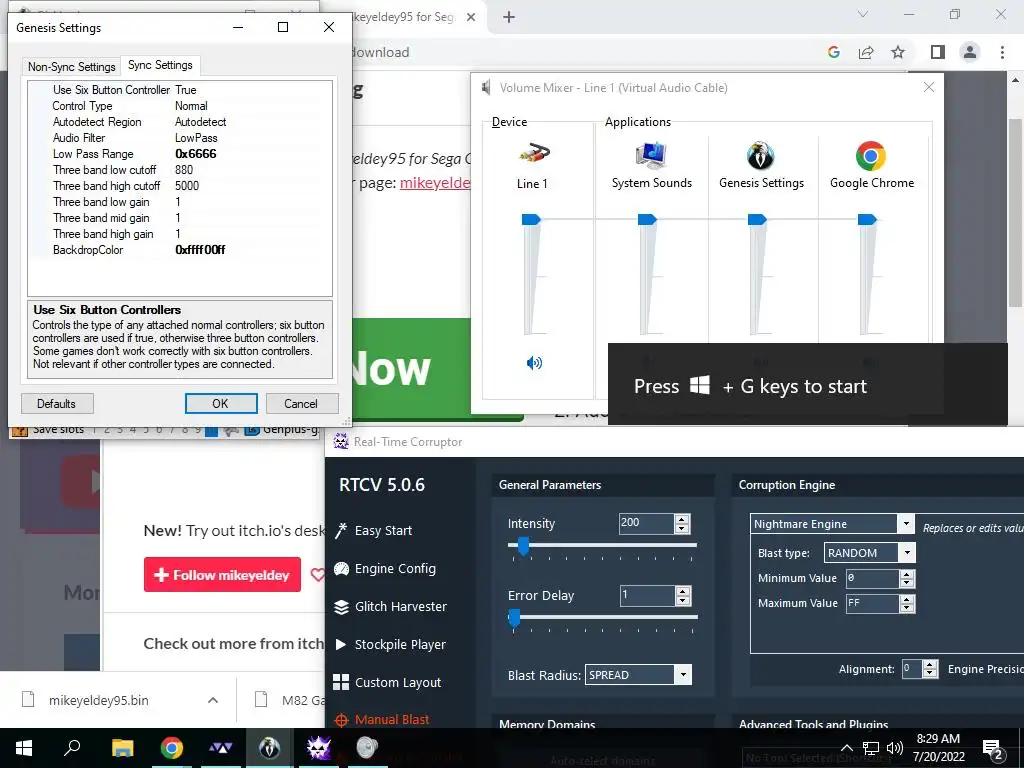This screenshot has width=1024, height=768.
Task: Select Use Six Button Controller row
Action: (x=180, y=89)
